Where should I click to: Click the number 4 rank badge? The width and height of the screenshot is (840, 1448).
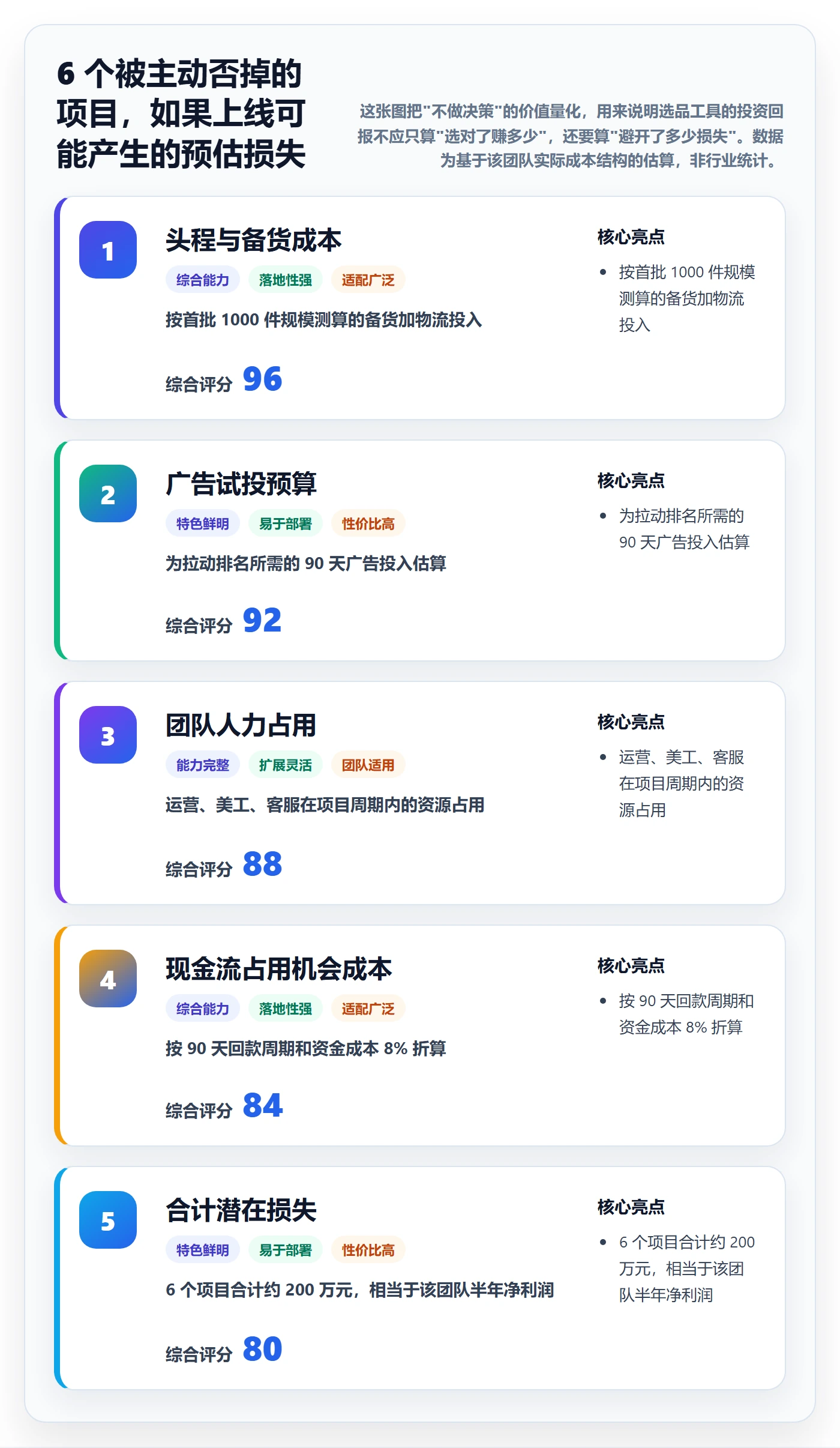pos(108,979)
